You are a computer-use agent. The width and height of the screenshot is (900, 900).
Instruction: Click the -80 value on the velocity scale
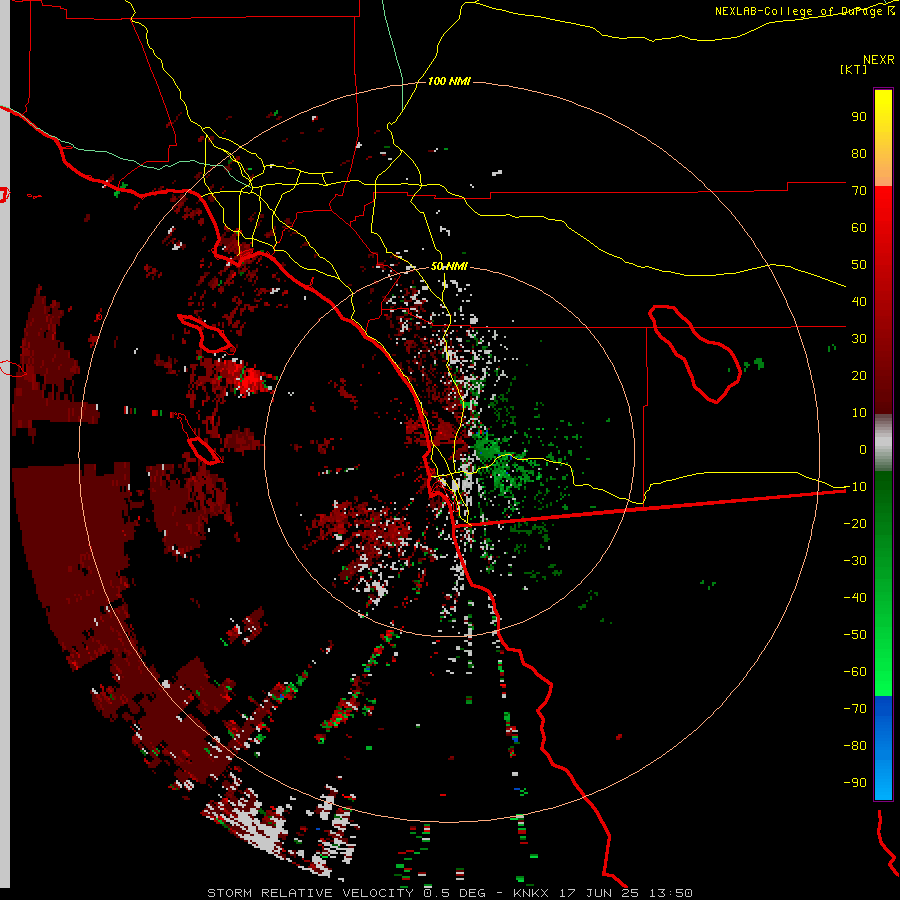pyautogui.click(x=855, y=746)
